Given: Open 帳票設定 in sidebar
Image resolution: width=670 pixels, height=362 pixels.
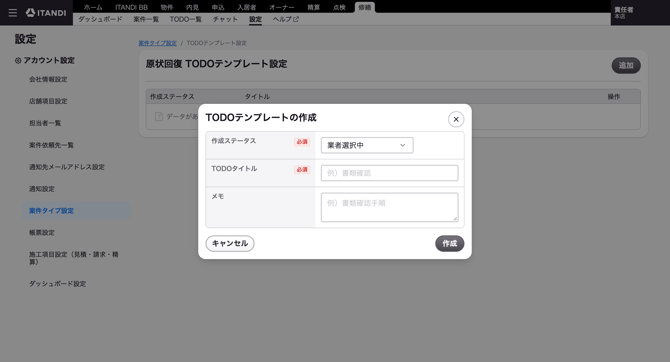Looking at the screenshot, I should [x=41, y=233].
